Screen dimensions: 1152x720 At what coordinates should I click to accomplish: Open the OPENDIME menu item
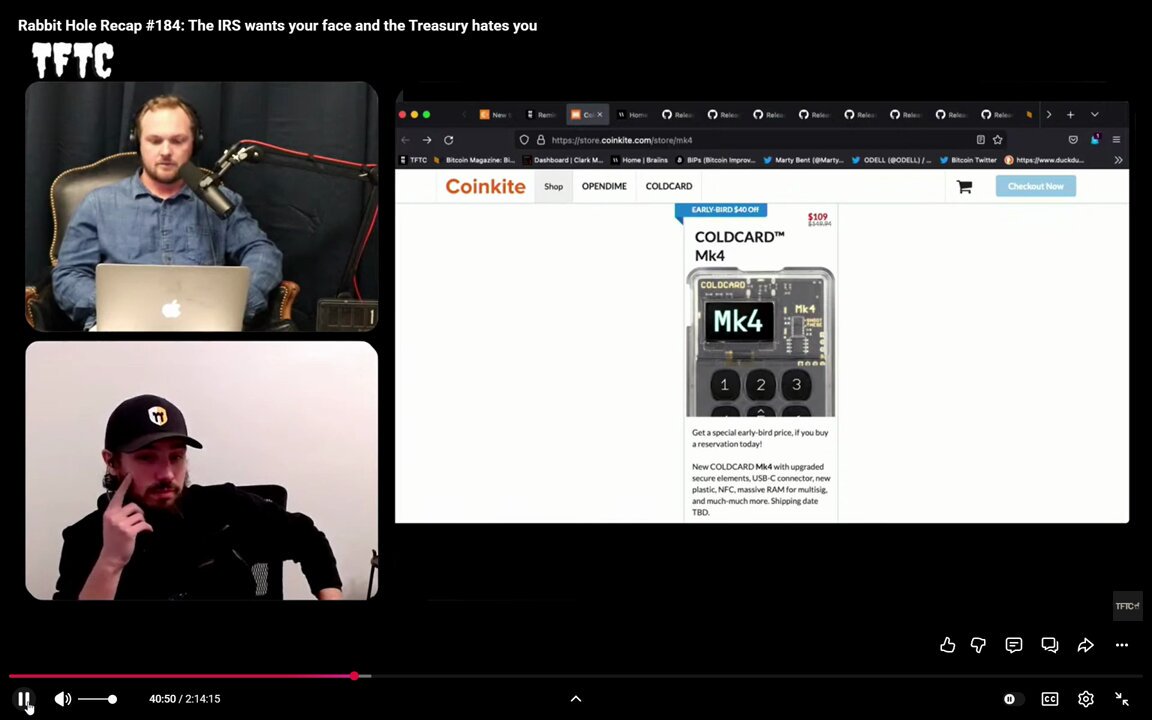click(x=604, y=187)
